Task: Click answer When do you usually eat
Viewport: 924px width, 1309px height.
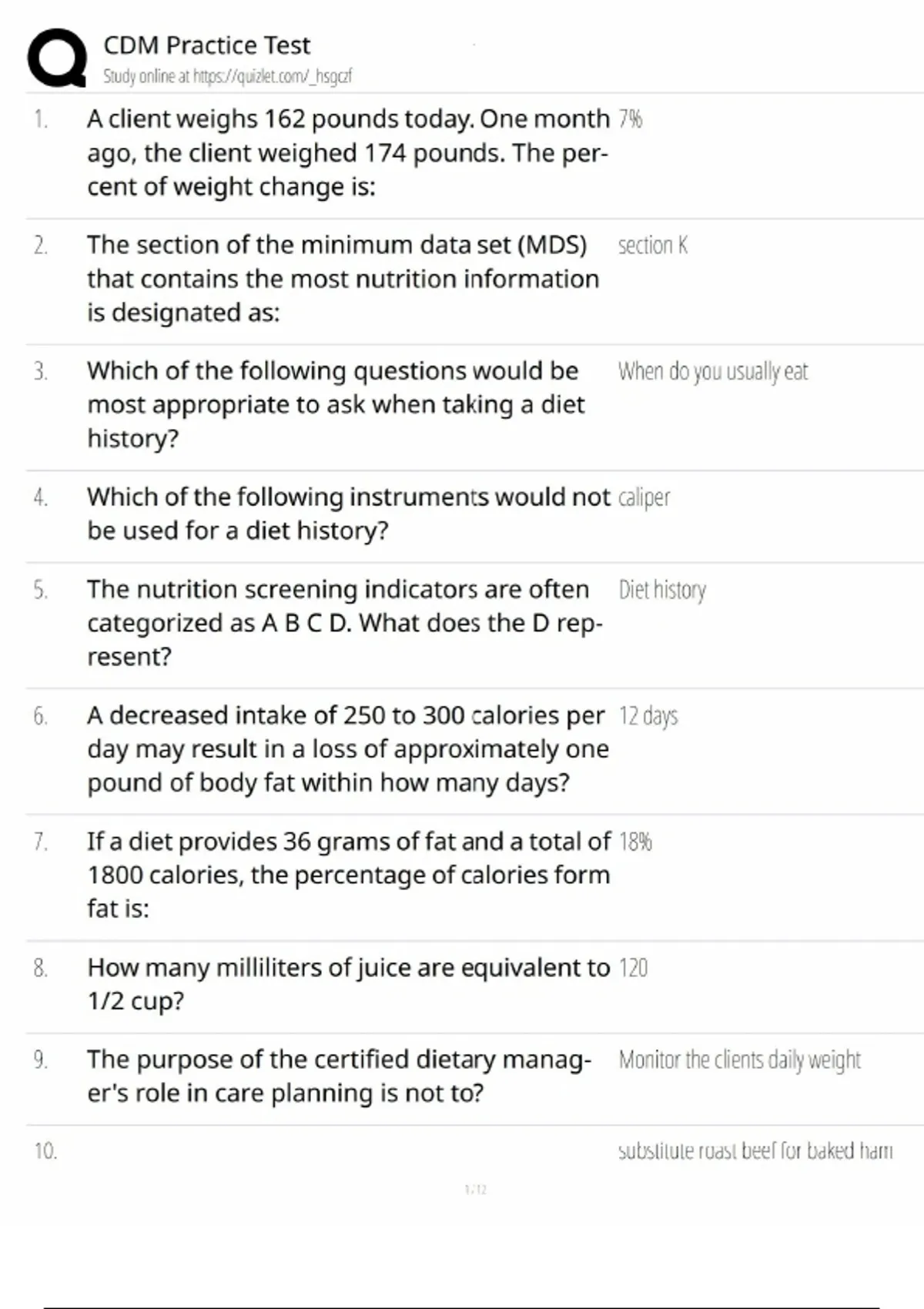Action: point(713,371)
